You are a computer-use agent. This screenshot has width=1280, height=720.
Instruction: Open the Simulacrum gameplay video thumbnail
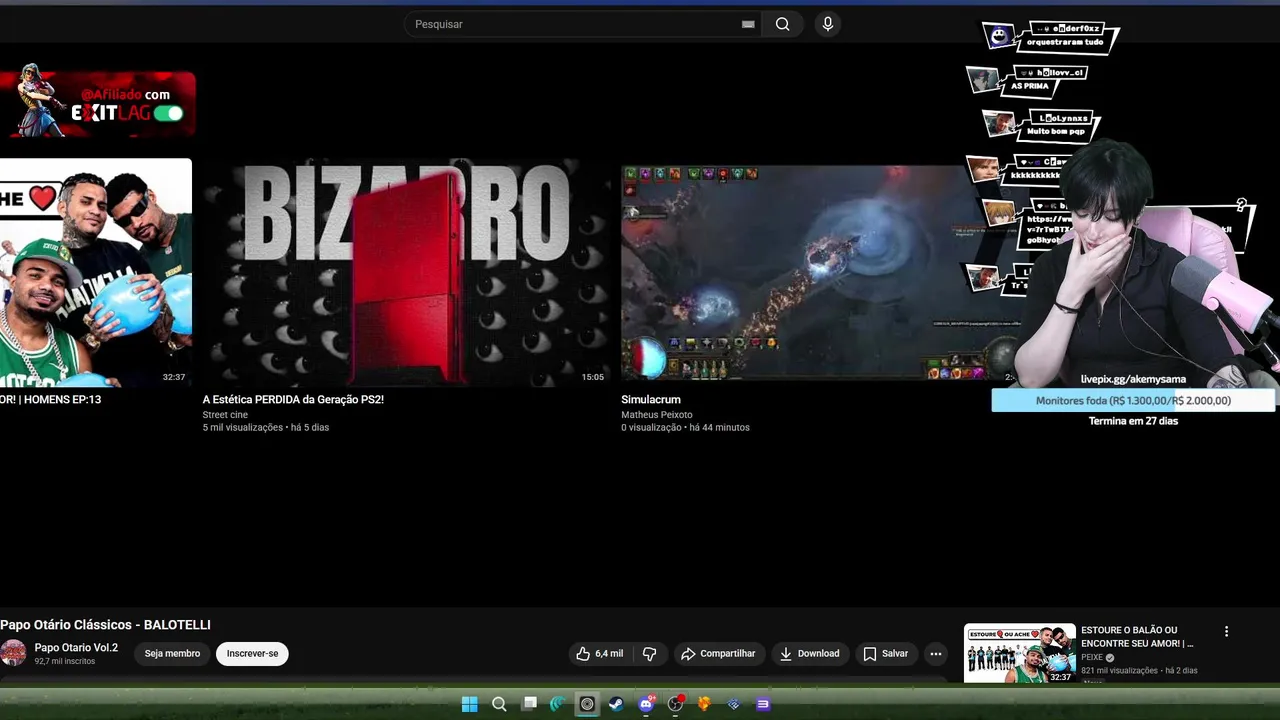(820, 272)
